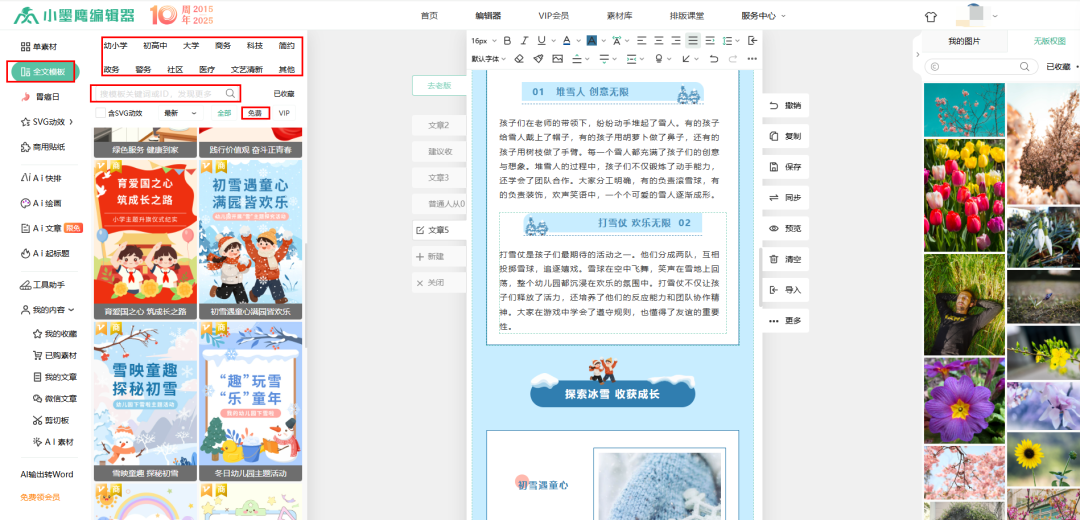The image size is (1080, 520).
Task: Select the VIP template filter
Action: (x=285, y=113)
